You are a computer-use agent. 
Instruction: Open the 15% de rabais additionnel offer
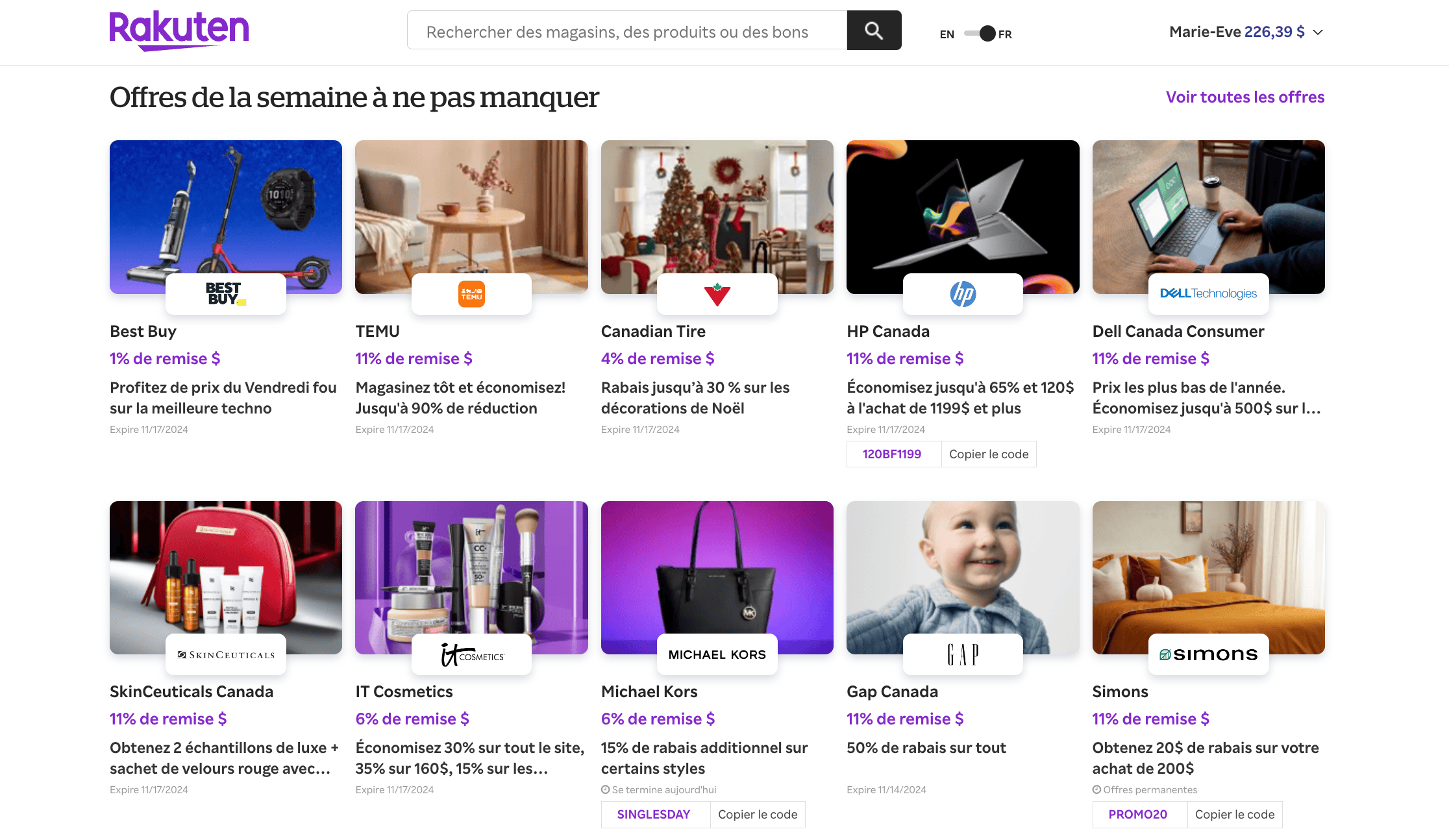(704, 758)
